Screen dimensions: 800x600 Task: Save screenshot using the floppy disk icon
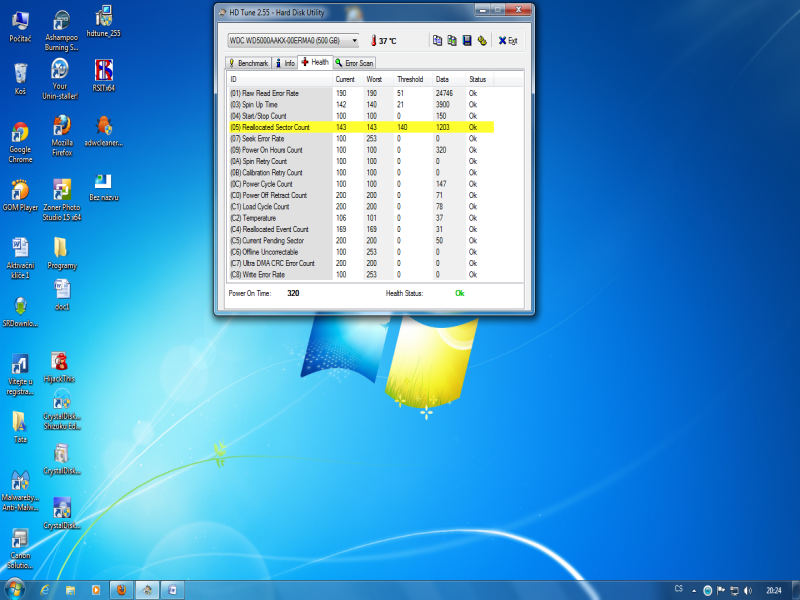click(x=467, y=40)
